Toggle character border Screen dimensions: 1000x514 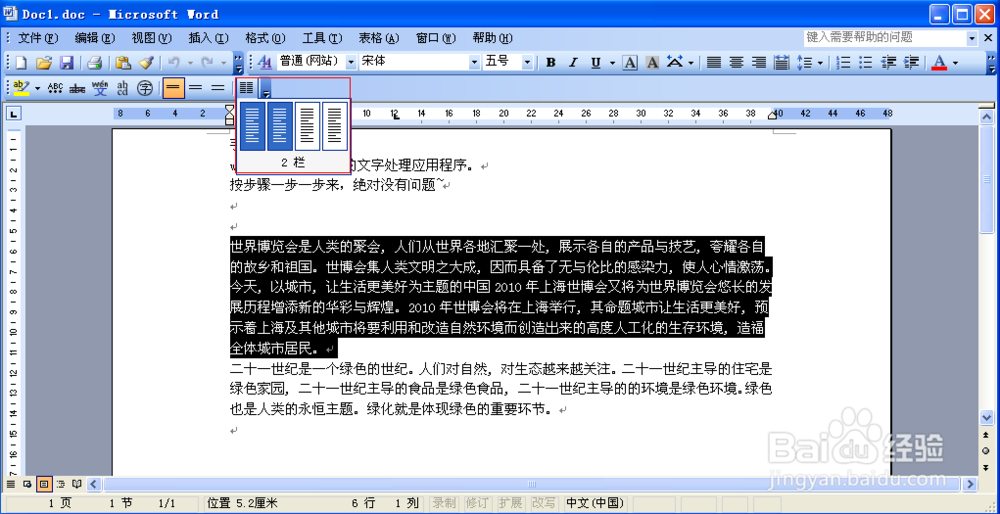(630, 62)
